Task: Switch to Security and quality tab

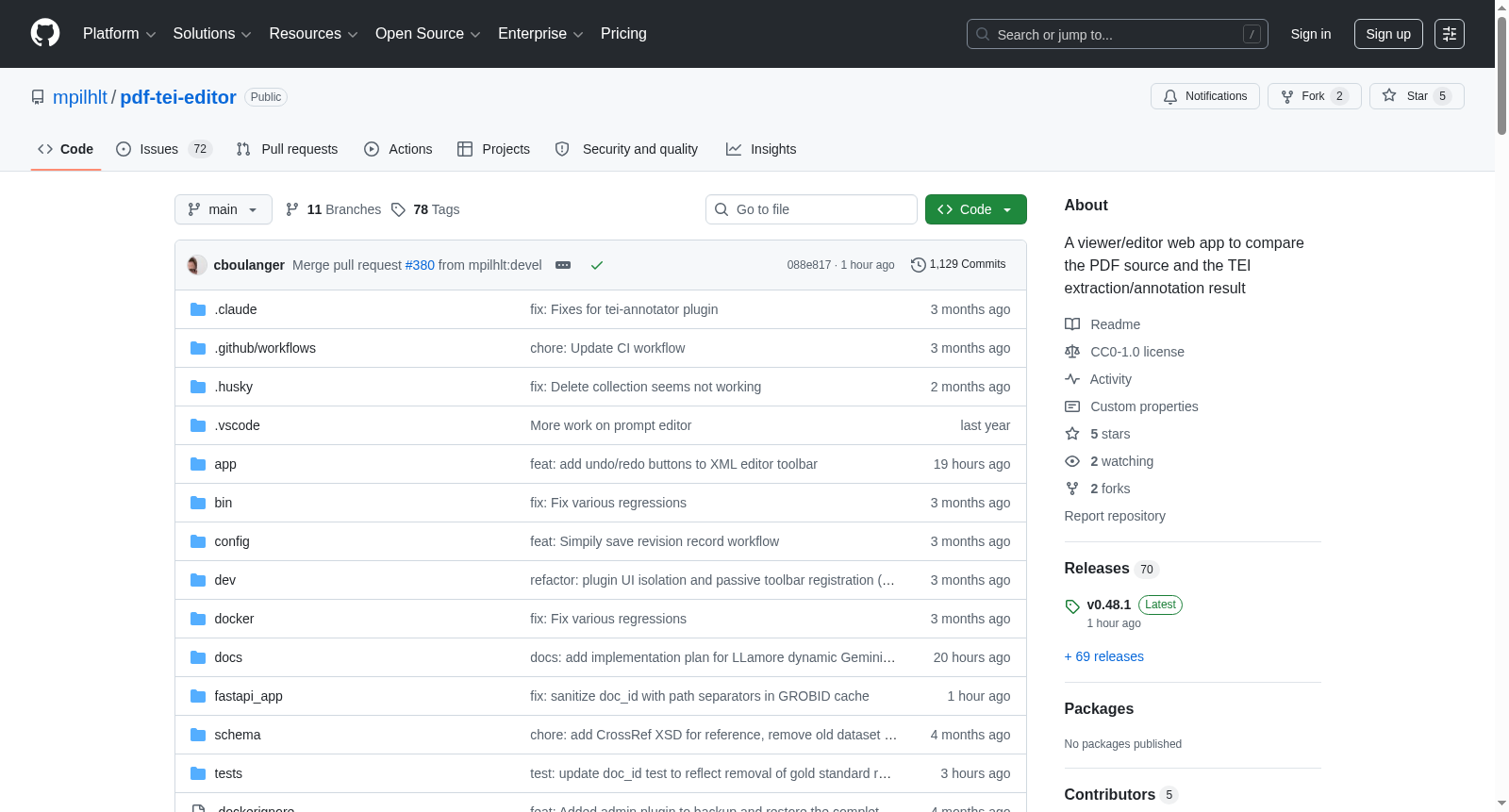Action: point(626,149)
